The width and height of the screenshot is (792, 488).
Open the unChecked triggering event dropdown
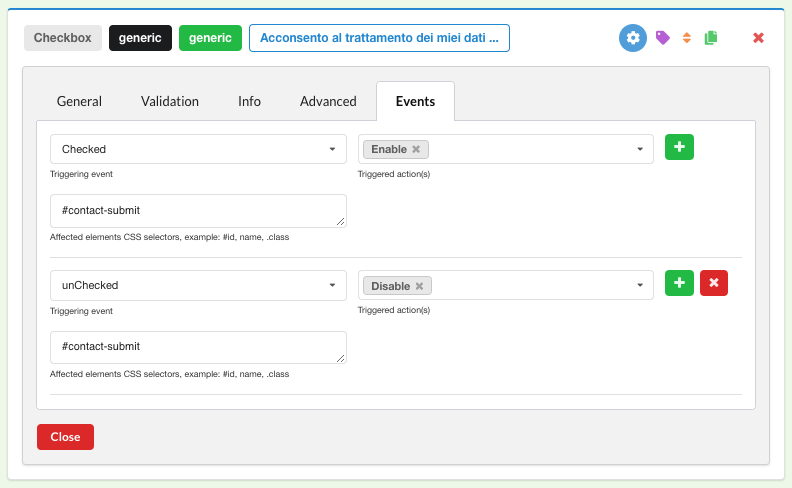click(x=198, y=285)
